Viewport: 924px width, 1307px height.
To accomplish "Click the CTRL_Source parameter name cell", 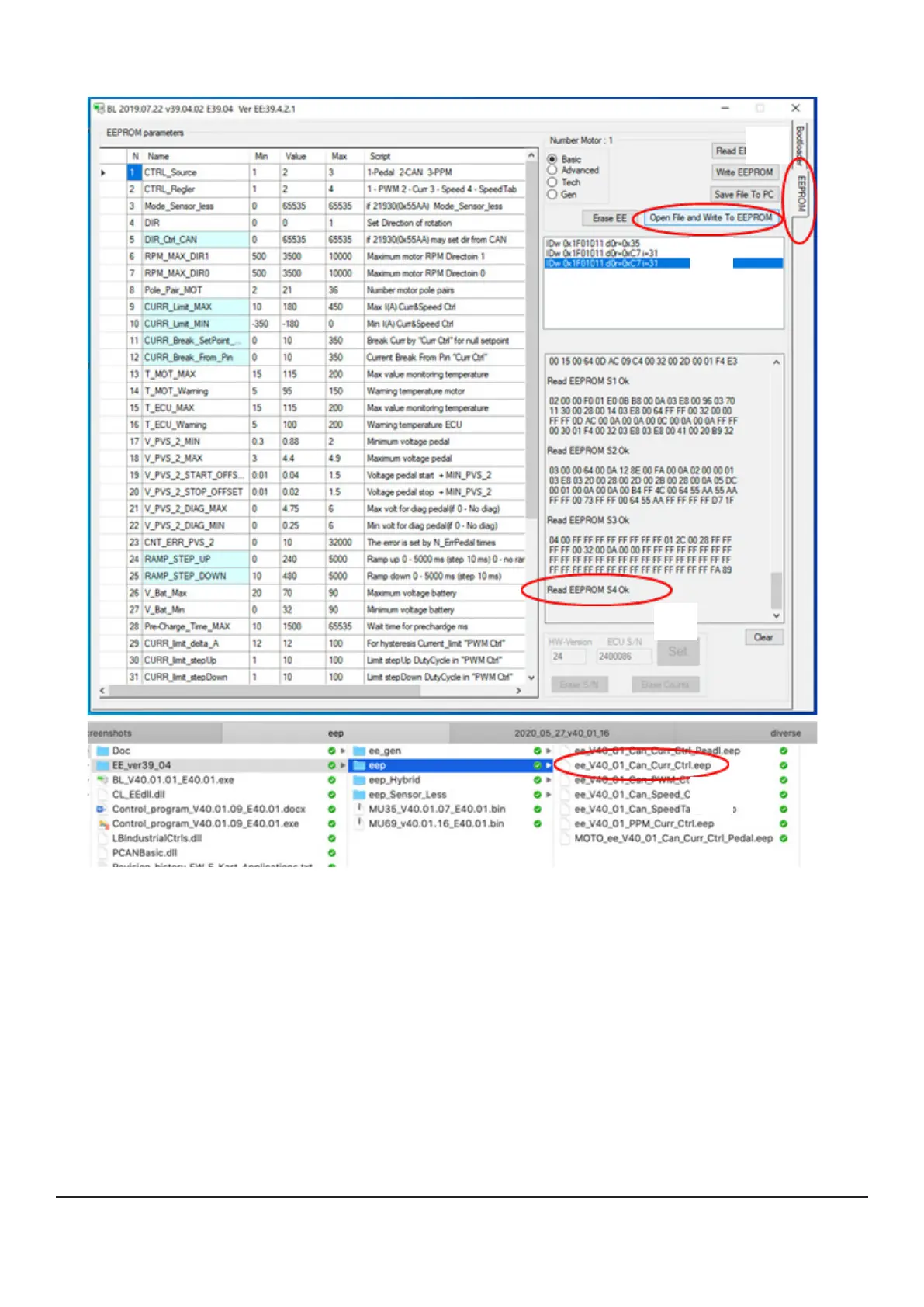I will coord(196,172).
